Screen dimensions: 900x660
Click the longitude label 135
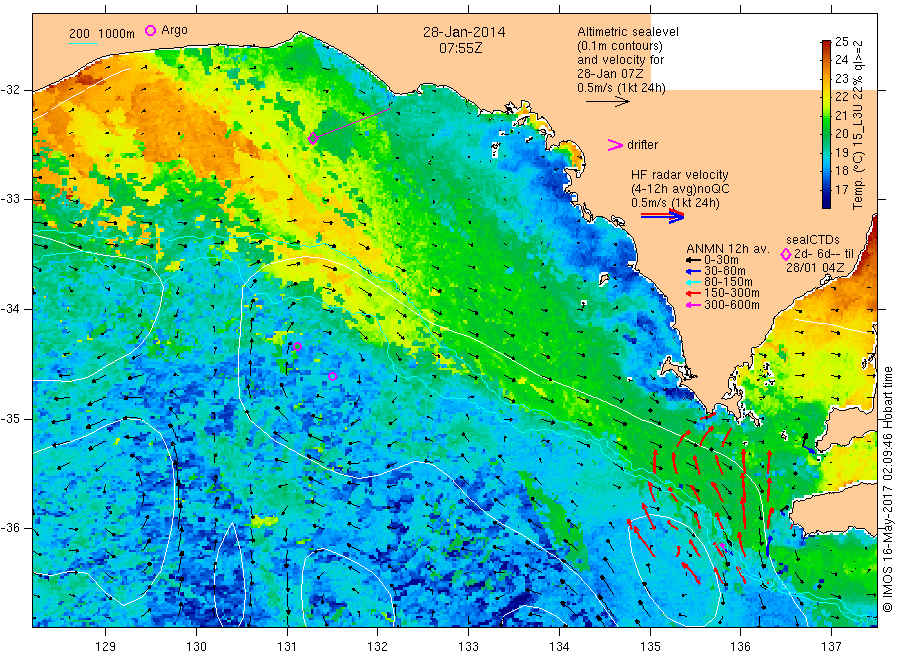click(x=650, y=647)
